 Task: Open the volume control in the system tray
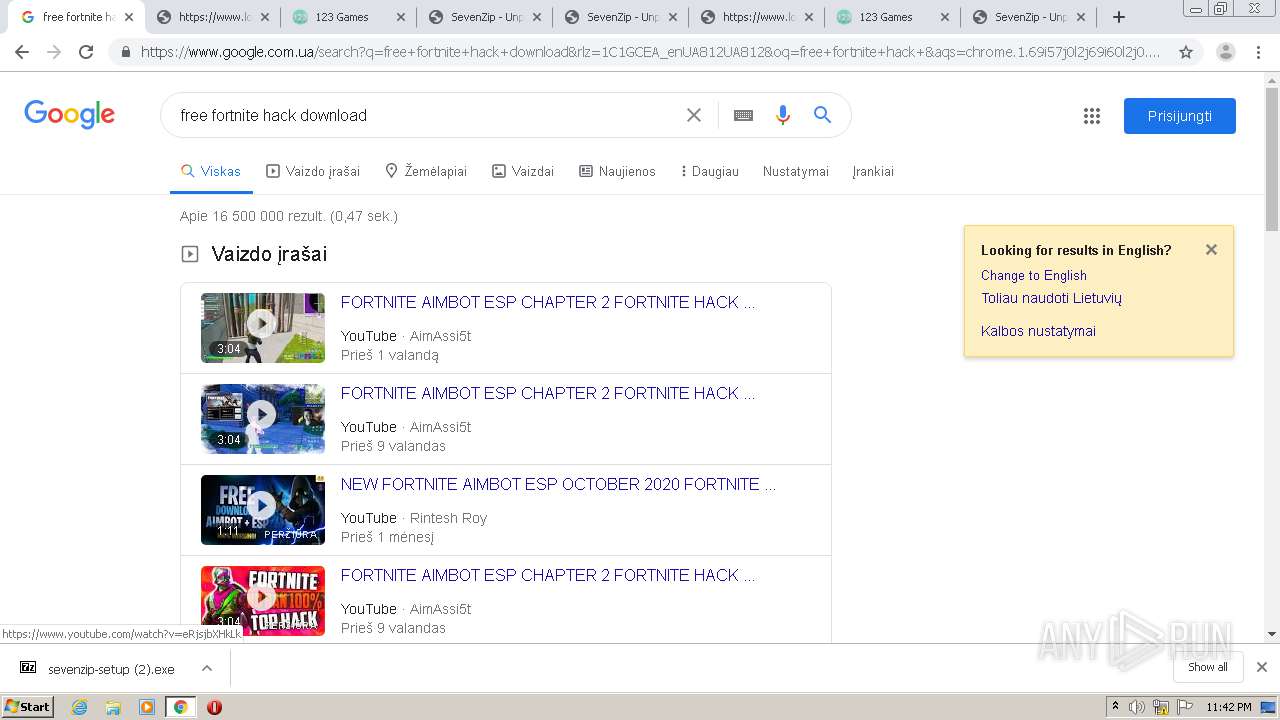[1137, 707]
